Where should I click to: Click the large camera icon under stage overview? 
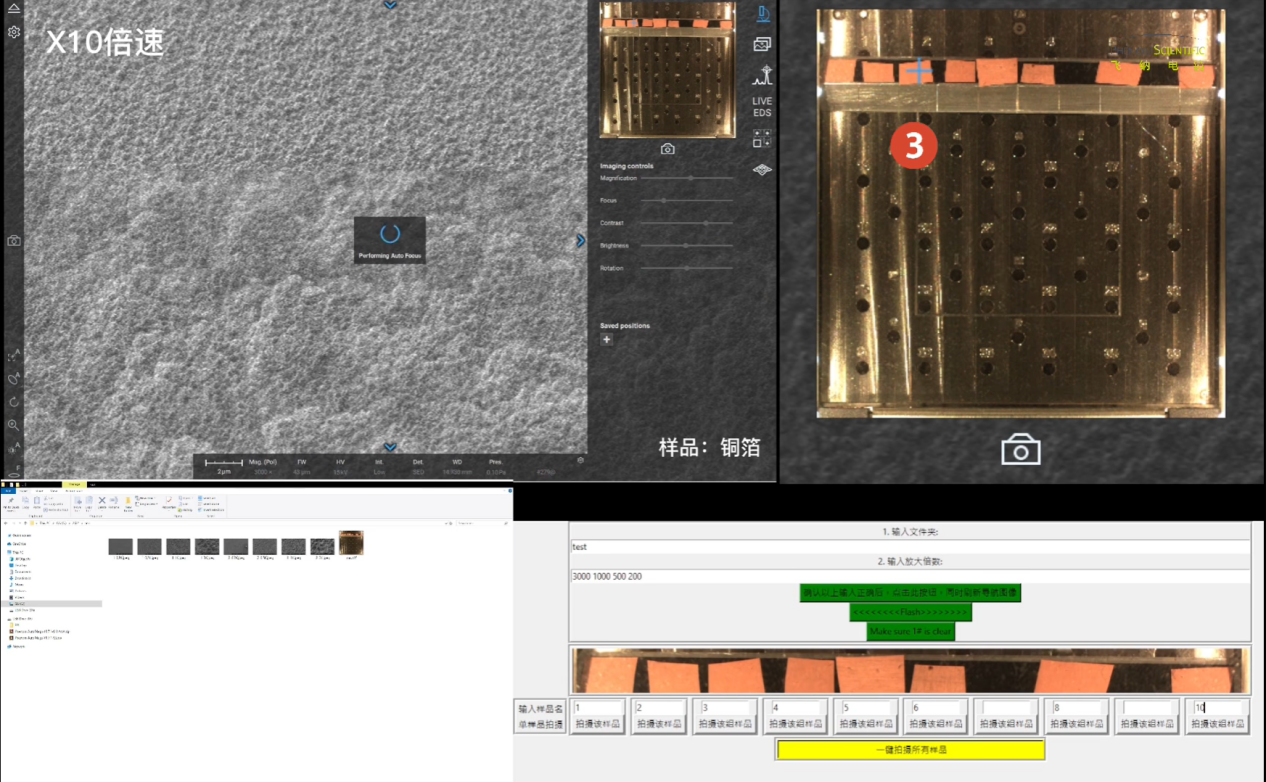pos(1020,450)
